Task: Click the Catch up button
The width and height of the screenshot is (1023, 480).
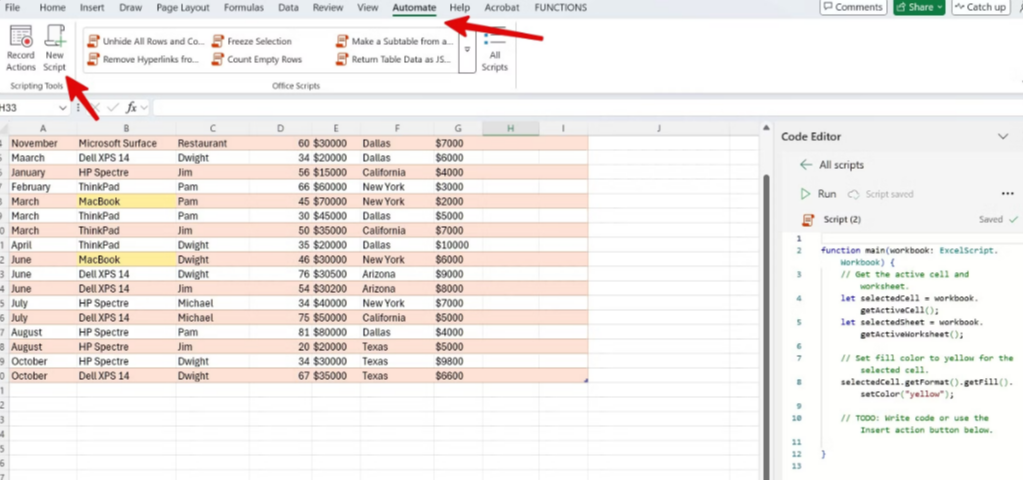Action: pos(981,7)
